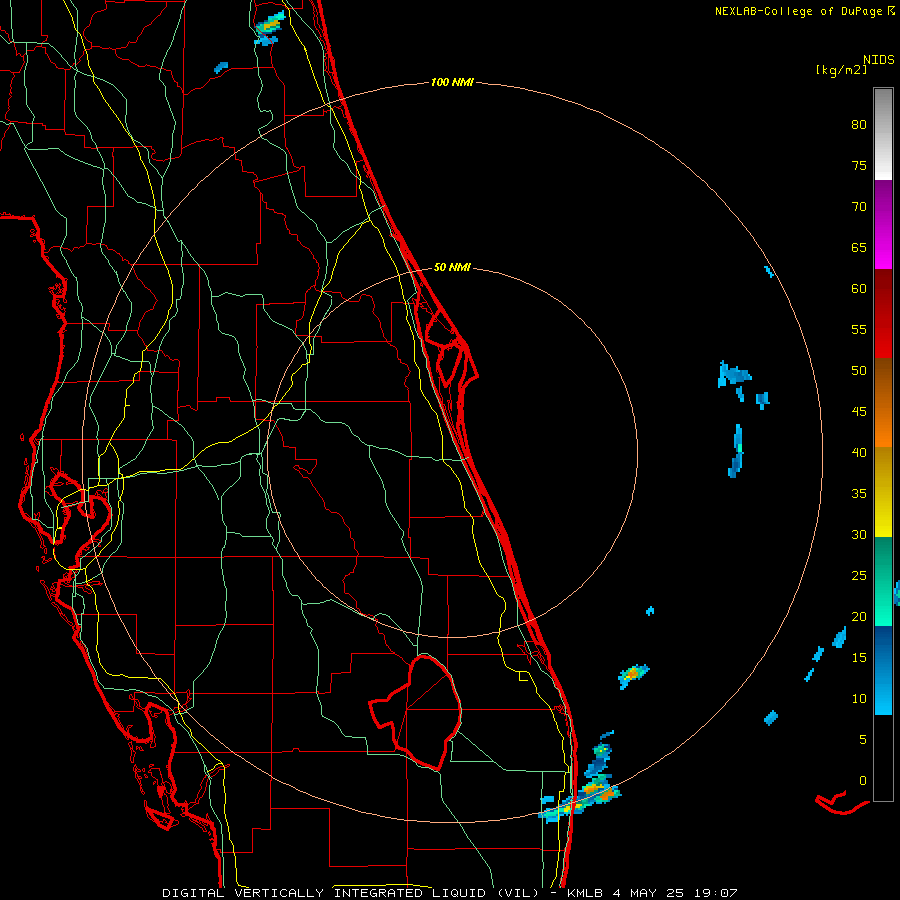Screen dimensions: 900x900
Task: Click the 100 NMI range ring label
Action: 452,83
